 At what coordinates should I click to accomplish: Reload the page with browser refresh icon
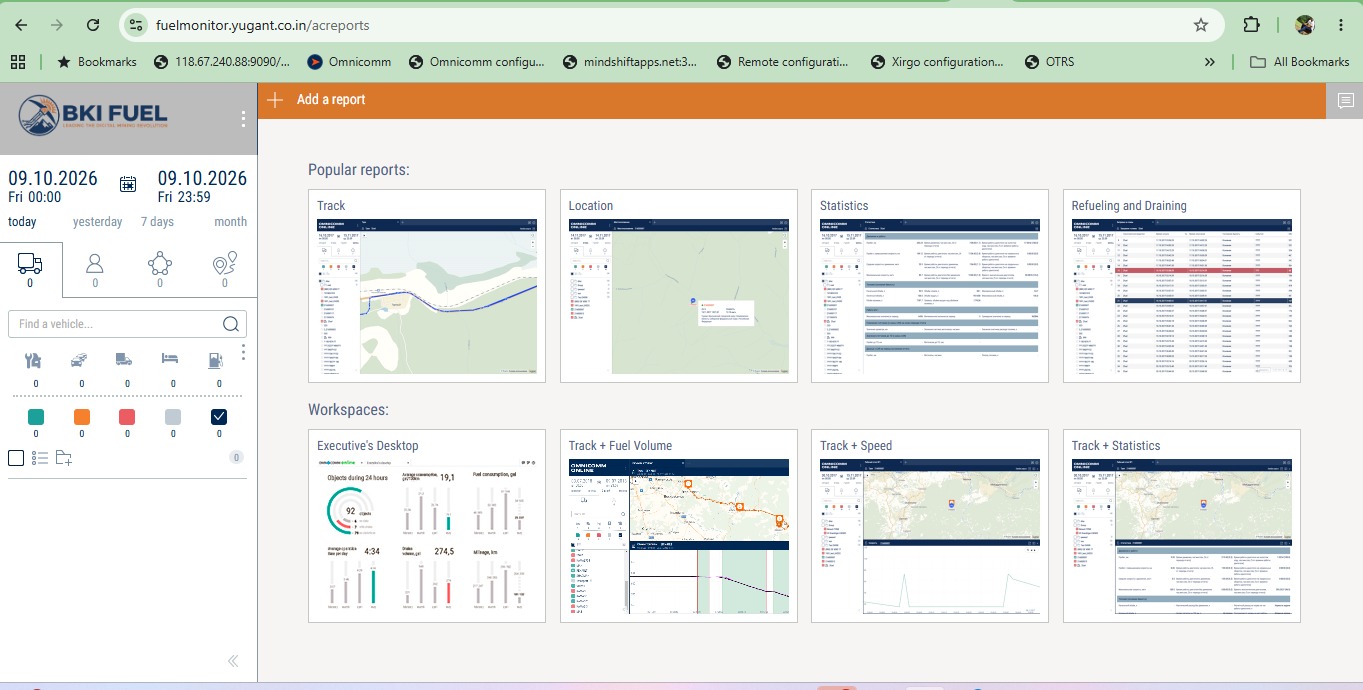click(93, 25)
